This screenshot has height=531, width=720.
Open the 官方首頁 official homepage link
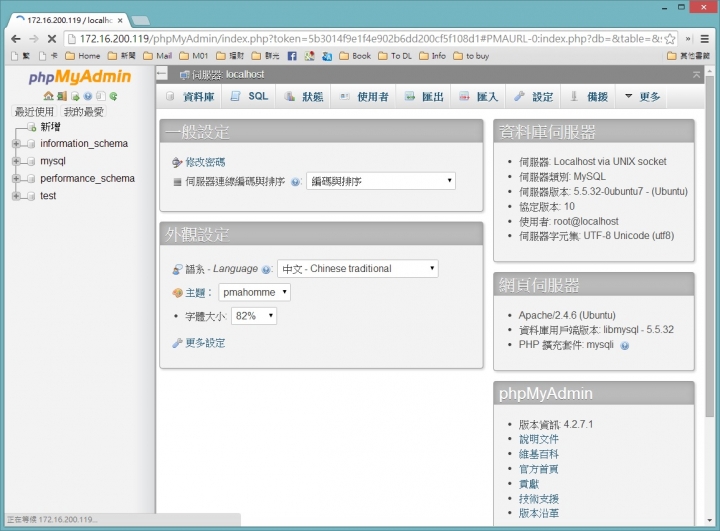click(539, 469)
